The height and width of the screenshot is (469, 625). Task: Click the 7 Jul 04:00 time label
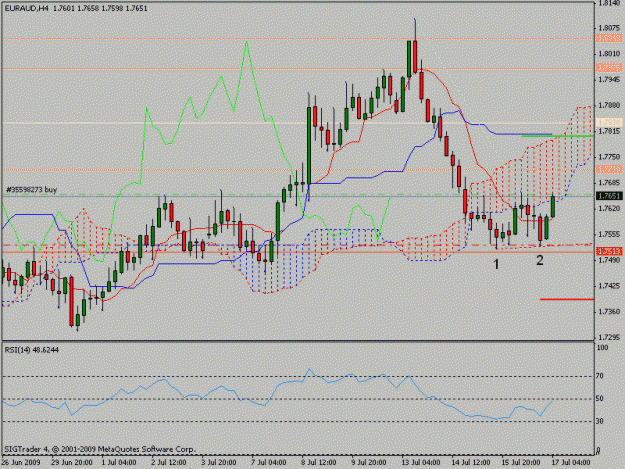(268, 462)
